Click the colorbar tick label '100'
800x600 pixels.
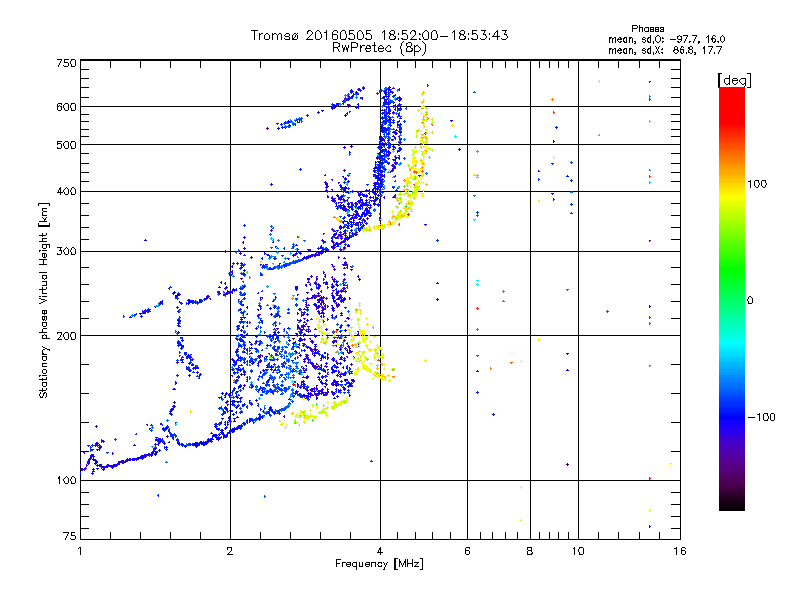[x=757, y=184]
